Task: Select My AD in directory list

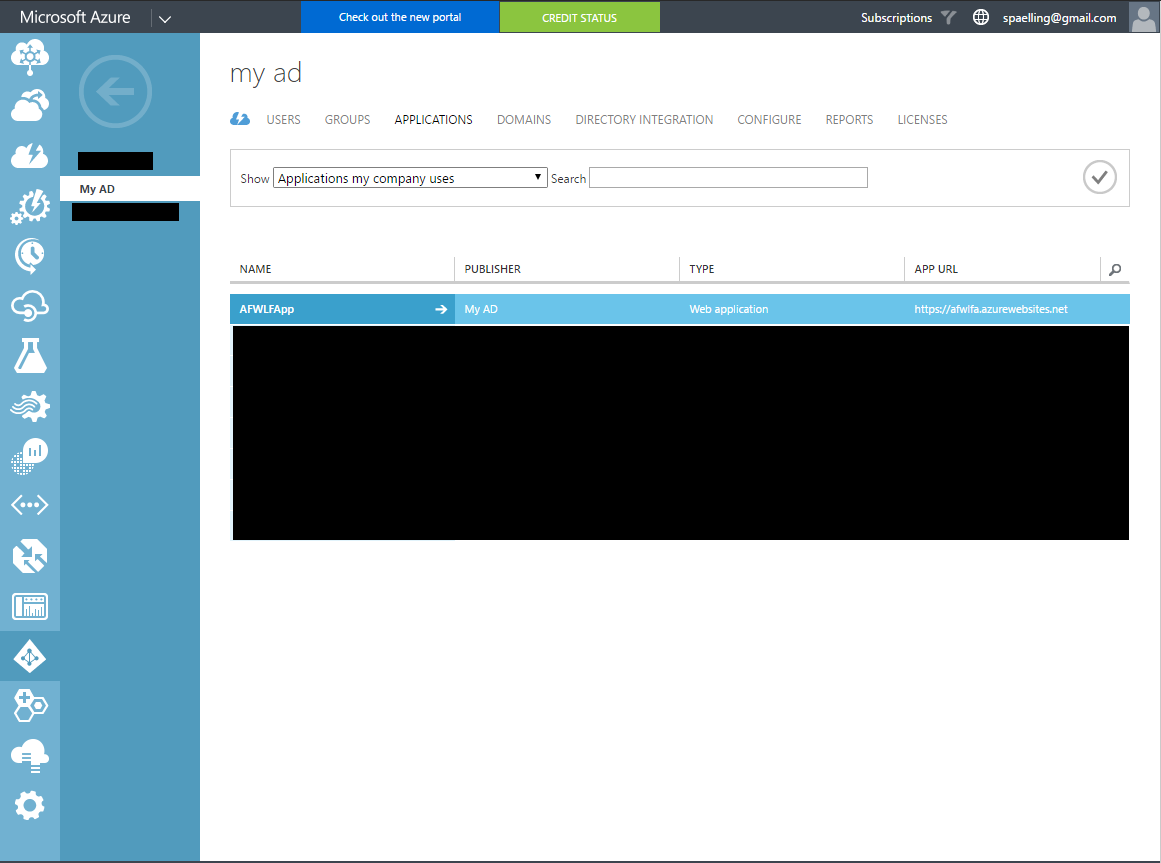Action: coord(130,189)
